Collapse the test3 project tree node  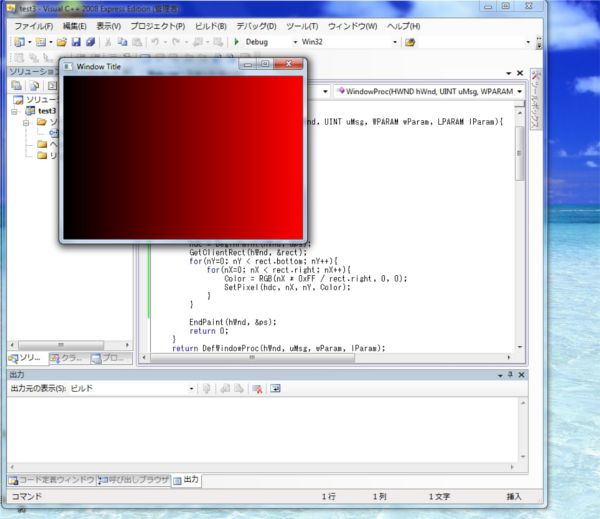15,111
